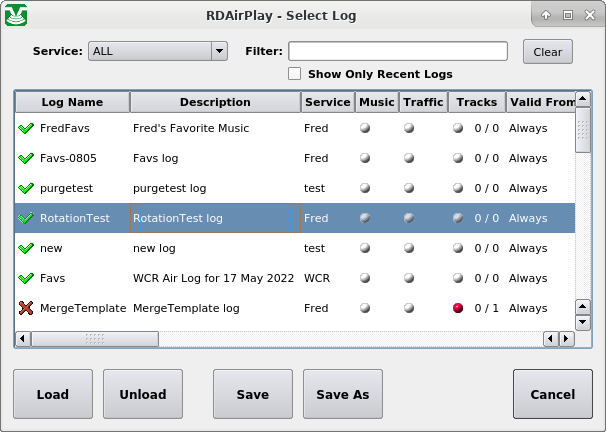This screenshot has width=606, height=432.
Task: Click the RDAirPlay app icon in title bar
Action: pyautogui.click(x=17, y=15)
